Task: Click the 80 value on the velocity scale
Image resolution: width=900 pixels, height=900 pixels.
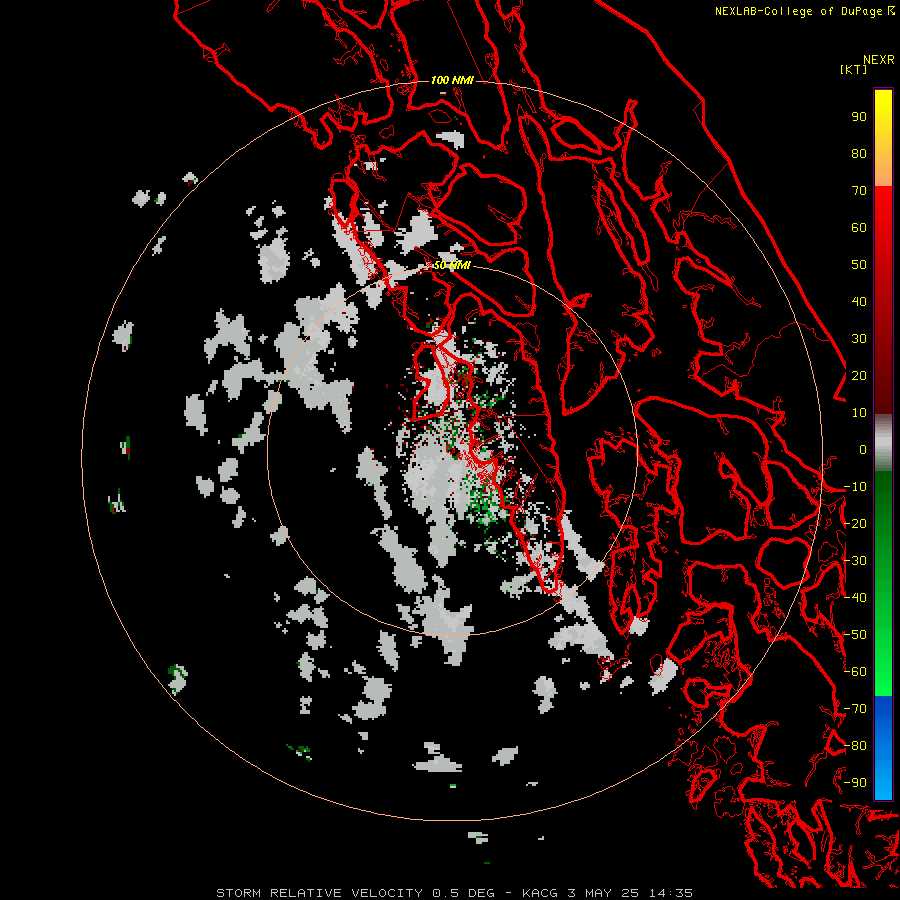Action: (x=859, y=154)
